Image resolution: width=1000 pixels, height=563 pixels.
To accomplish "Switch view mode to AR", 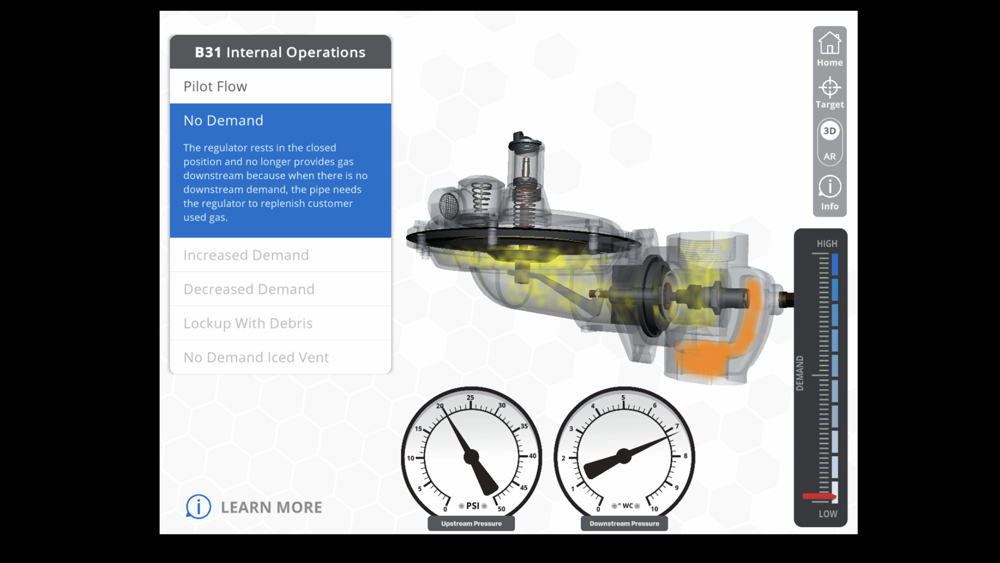I will (829, 156).
